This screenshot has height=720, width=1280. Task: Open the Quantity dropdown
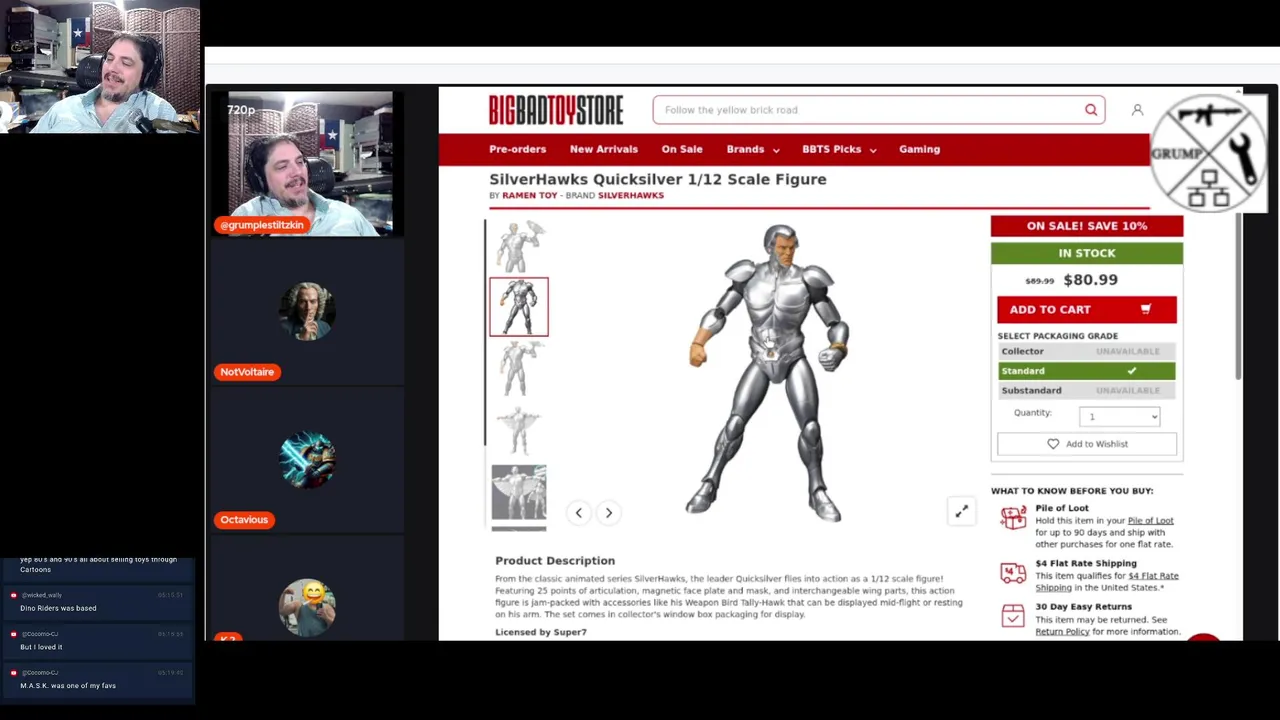(1119, 416)
